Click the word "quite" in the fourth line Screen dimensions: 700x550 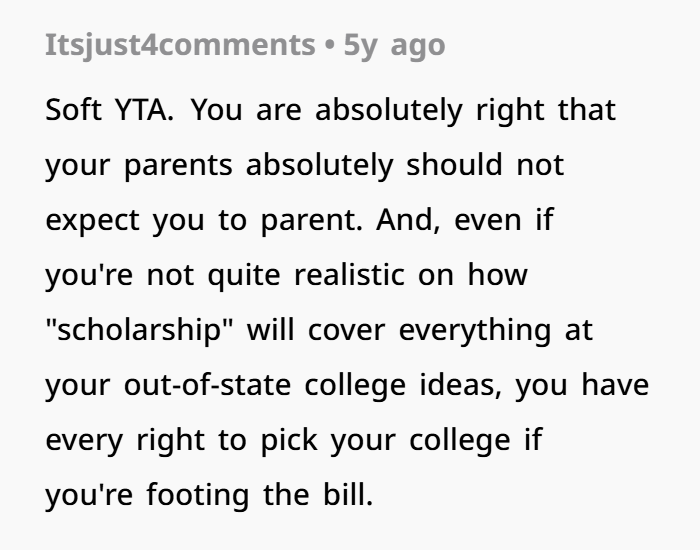(244, 276)
